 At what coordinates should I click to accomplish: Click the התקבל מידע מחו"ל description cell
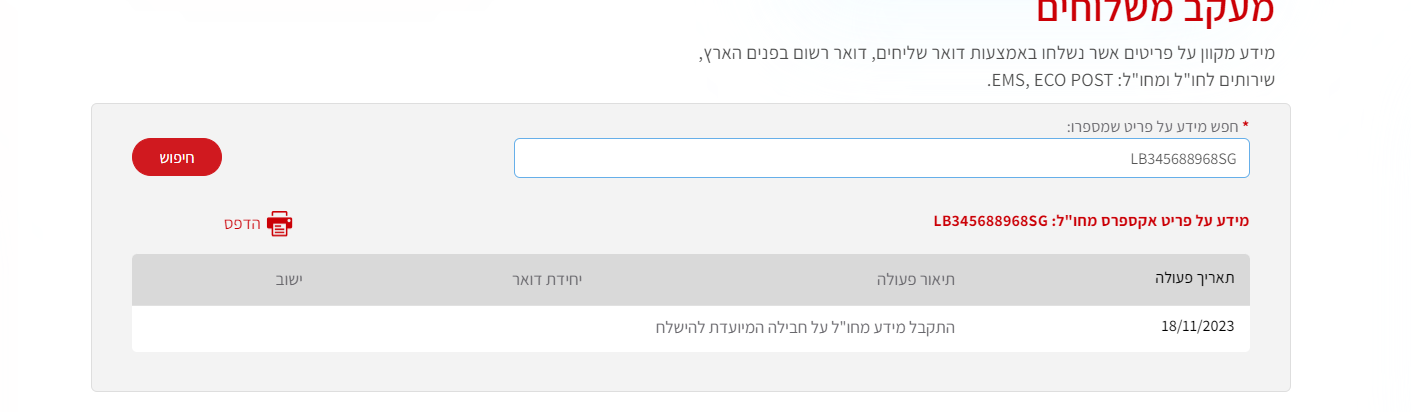point(805,327)
